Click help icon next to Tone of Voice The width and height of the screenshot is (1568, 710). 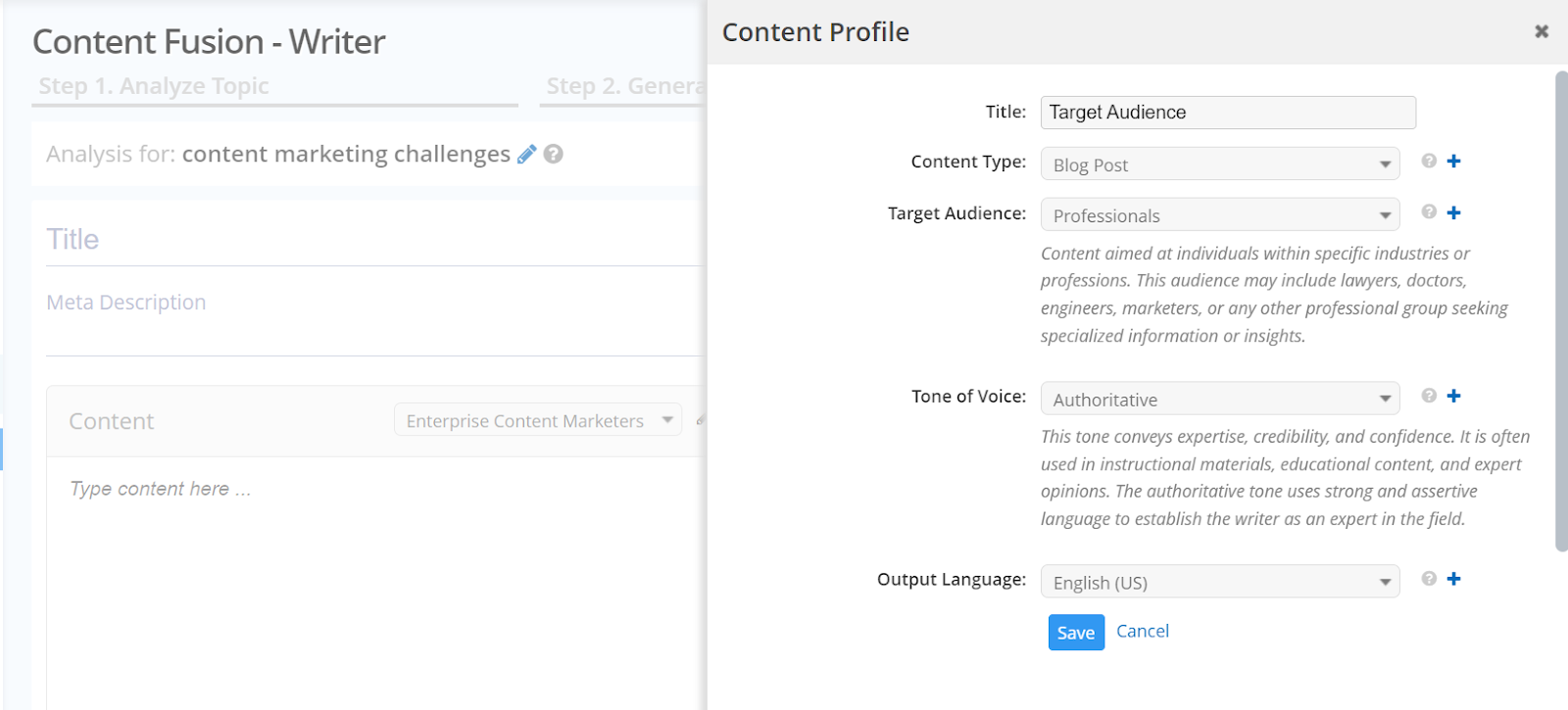(1429, 396)
